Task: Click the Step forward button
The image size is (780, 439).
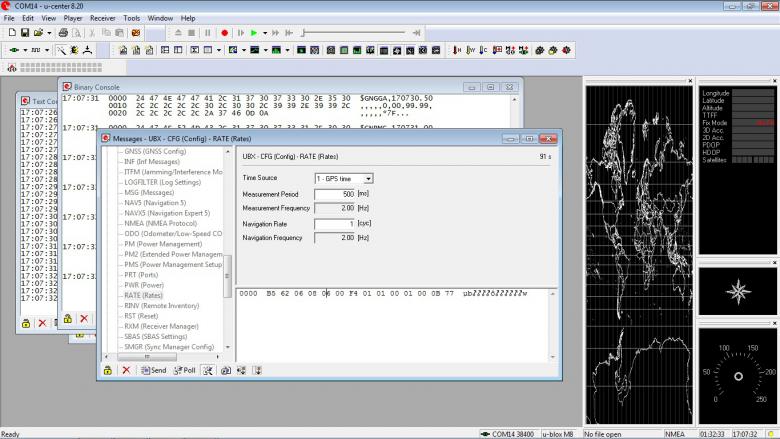Action: (x=241, y=33)
